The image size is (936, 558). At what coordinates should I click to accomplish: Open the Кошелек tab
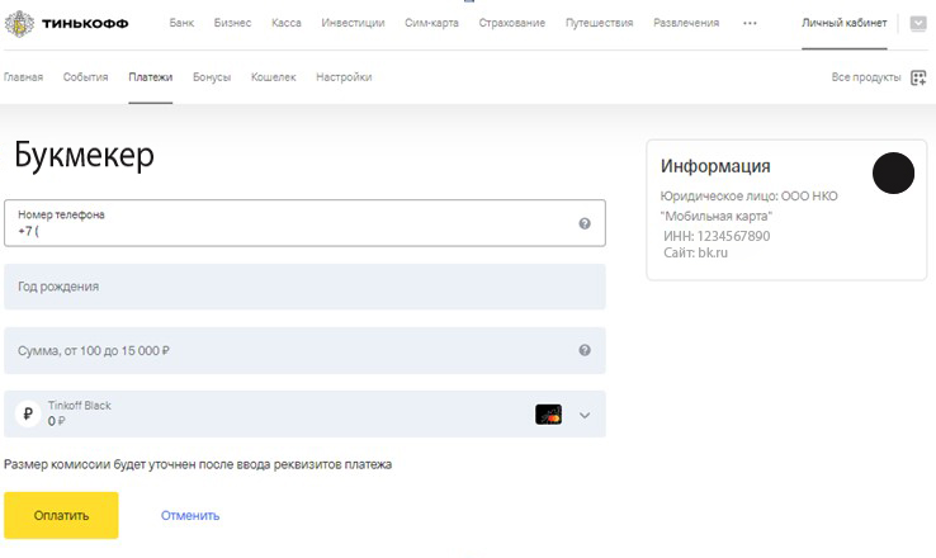tap(273, 77)
